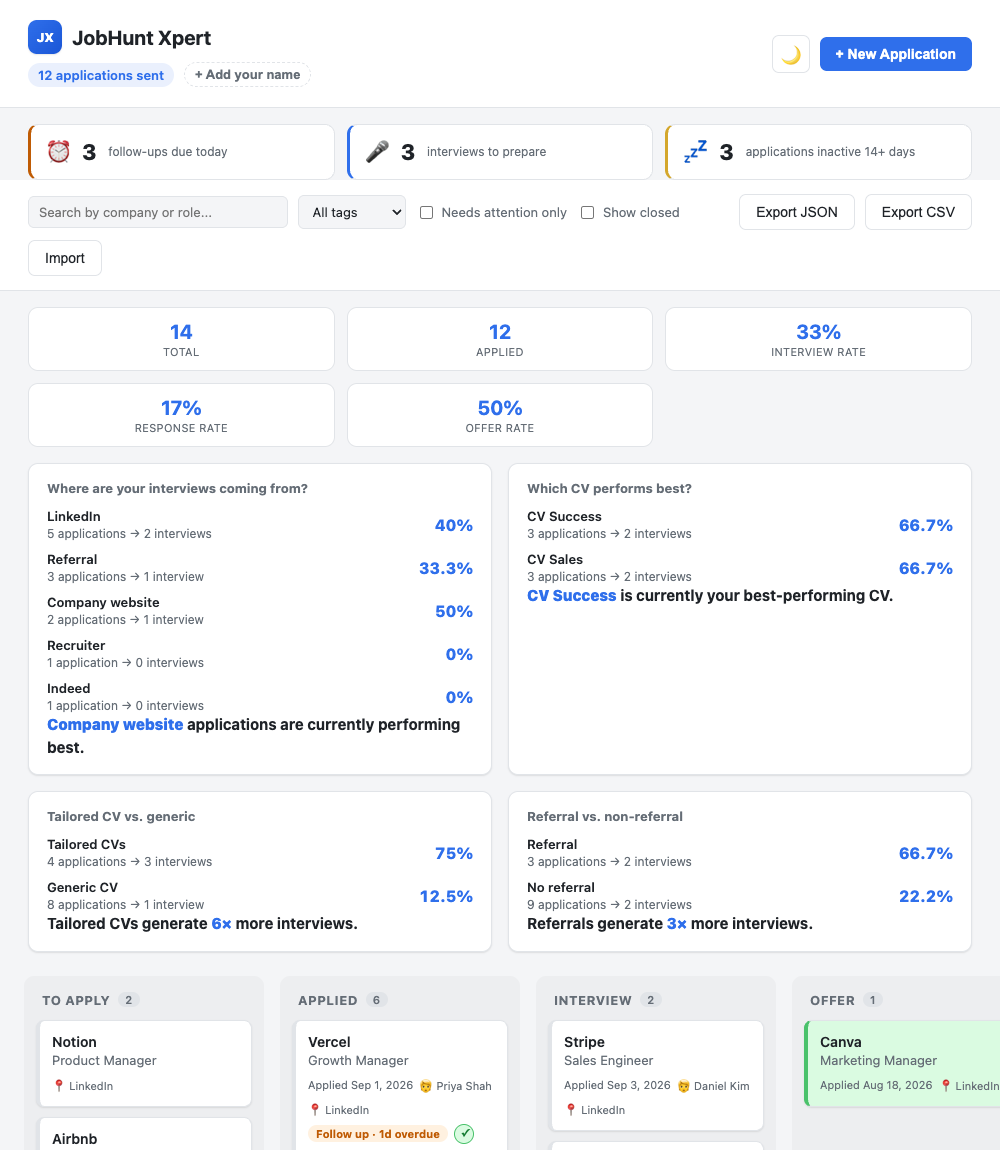Click the 12 applications sent badge
Viewport: 1000px width, 1150px height.
click(101, 76)
